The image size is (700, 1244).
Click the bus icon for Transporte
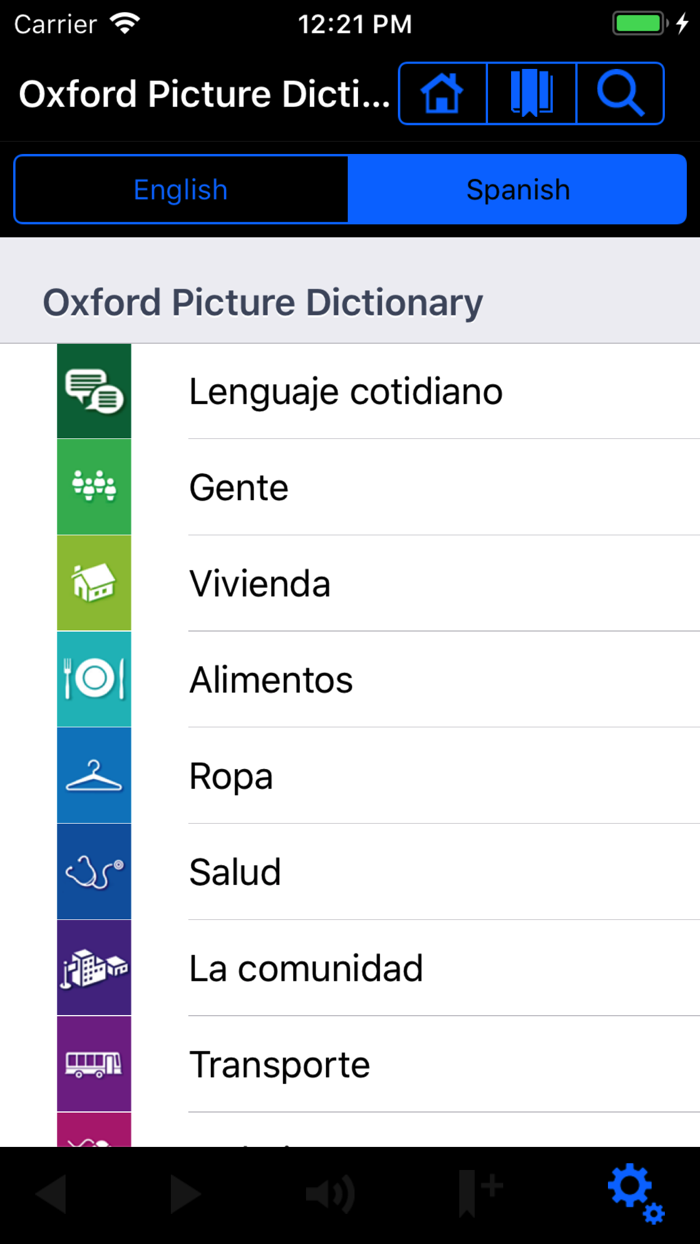94,1063
